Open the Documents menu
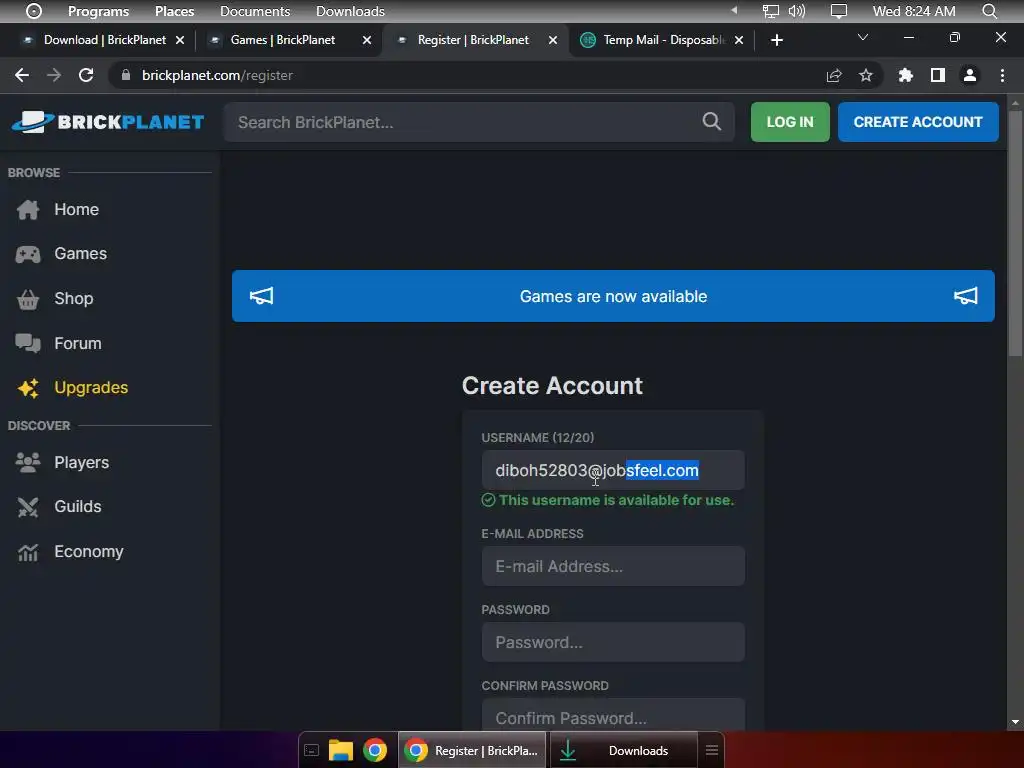 coord(255,11)
